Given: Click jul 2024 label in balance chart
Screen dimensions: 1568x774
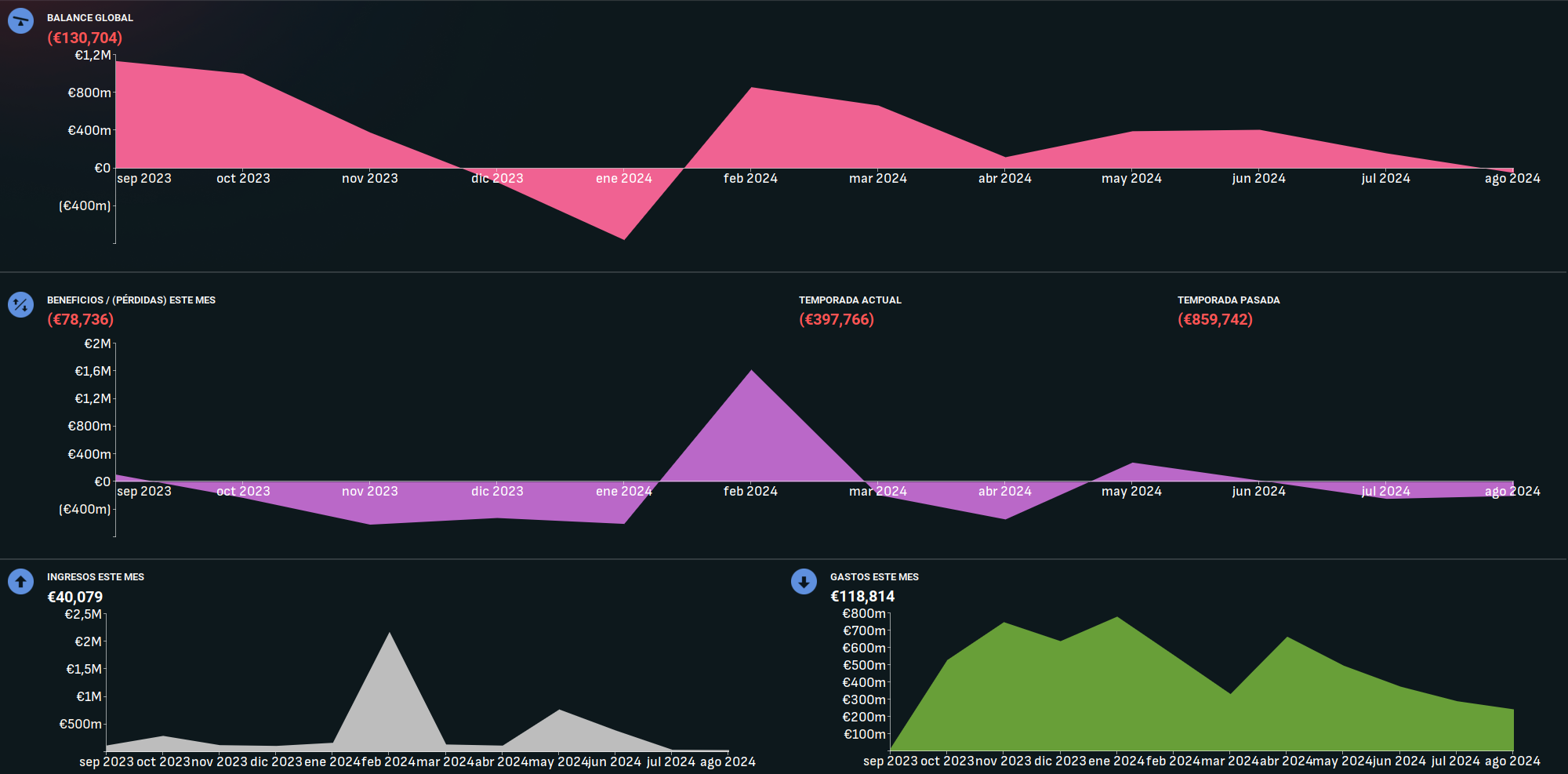Looking at the screenshot, I should click(1386, 179).
